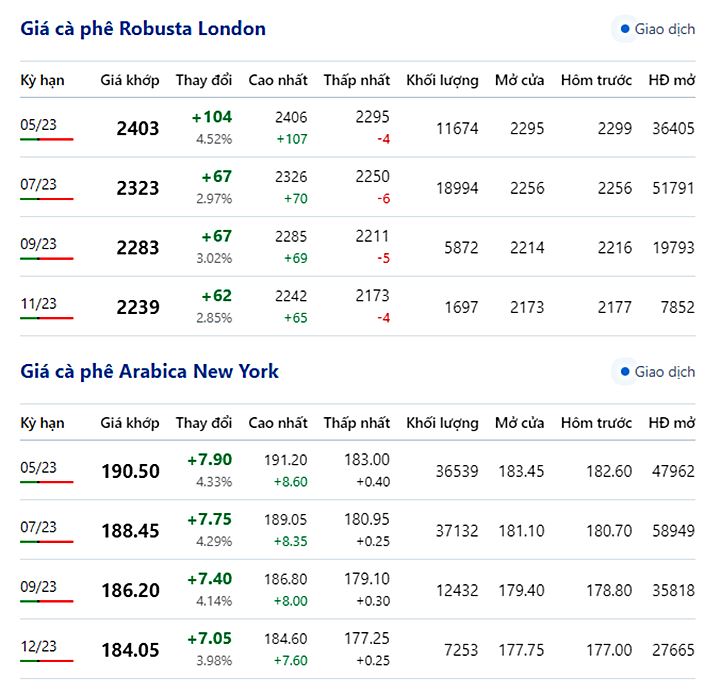The height and width of the screenshot is (694, 720).
Task: Click Robusta volume 5872
Action: pyautogui.click(x=461, y=248)
